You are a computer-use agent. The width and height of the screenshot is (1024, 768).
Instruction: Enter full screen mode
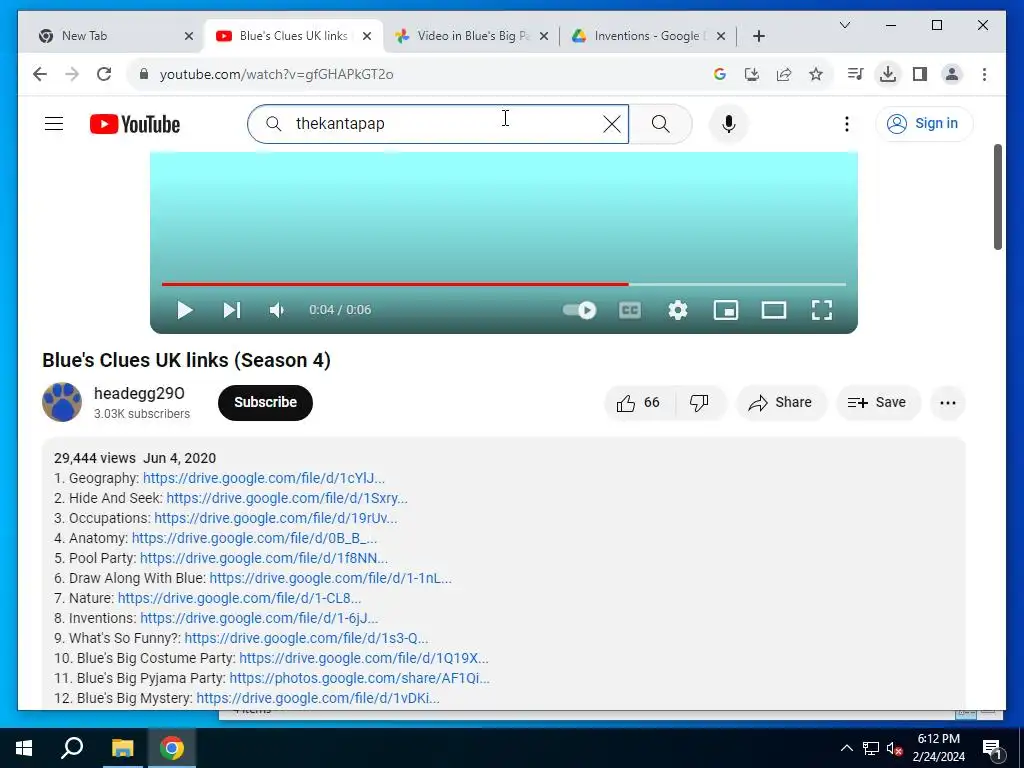pos(822,310)
